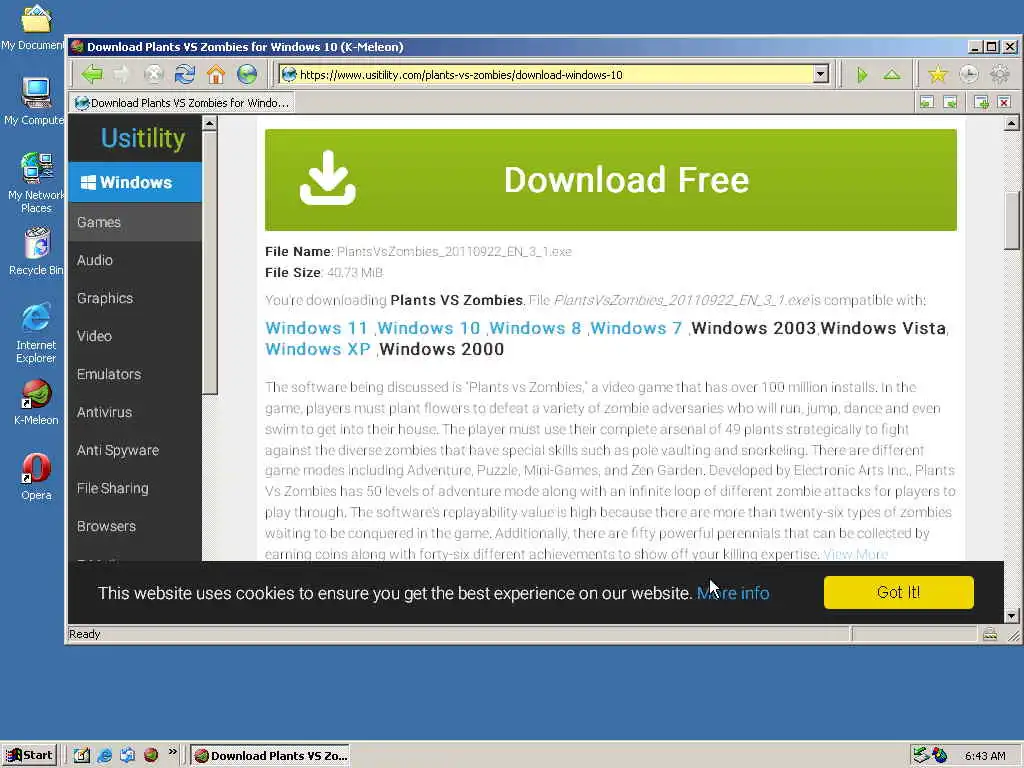This screenshot has height=768, width=1024.
Task: Open the Opera desktop shortcut
Action: pos(36,477)
